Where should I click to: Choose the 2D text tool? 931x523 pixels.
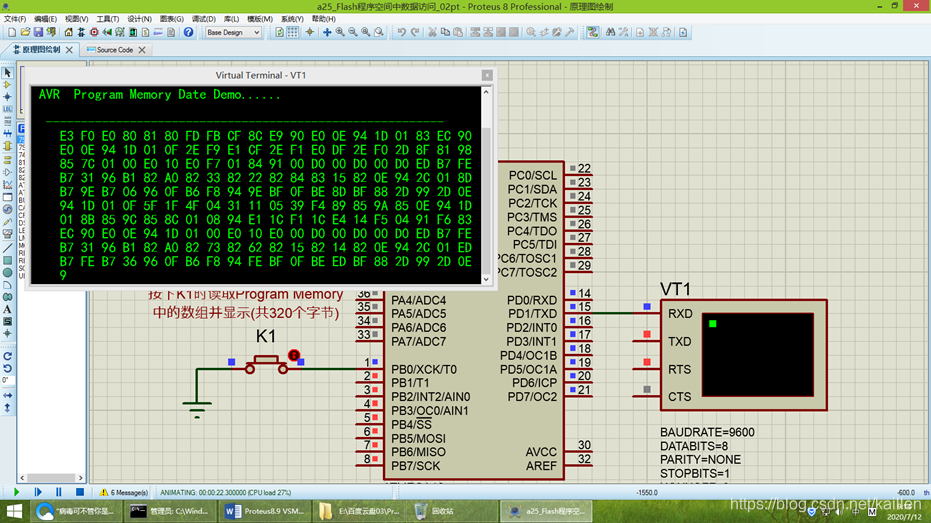coord(7,309)
